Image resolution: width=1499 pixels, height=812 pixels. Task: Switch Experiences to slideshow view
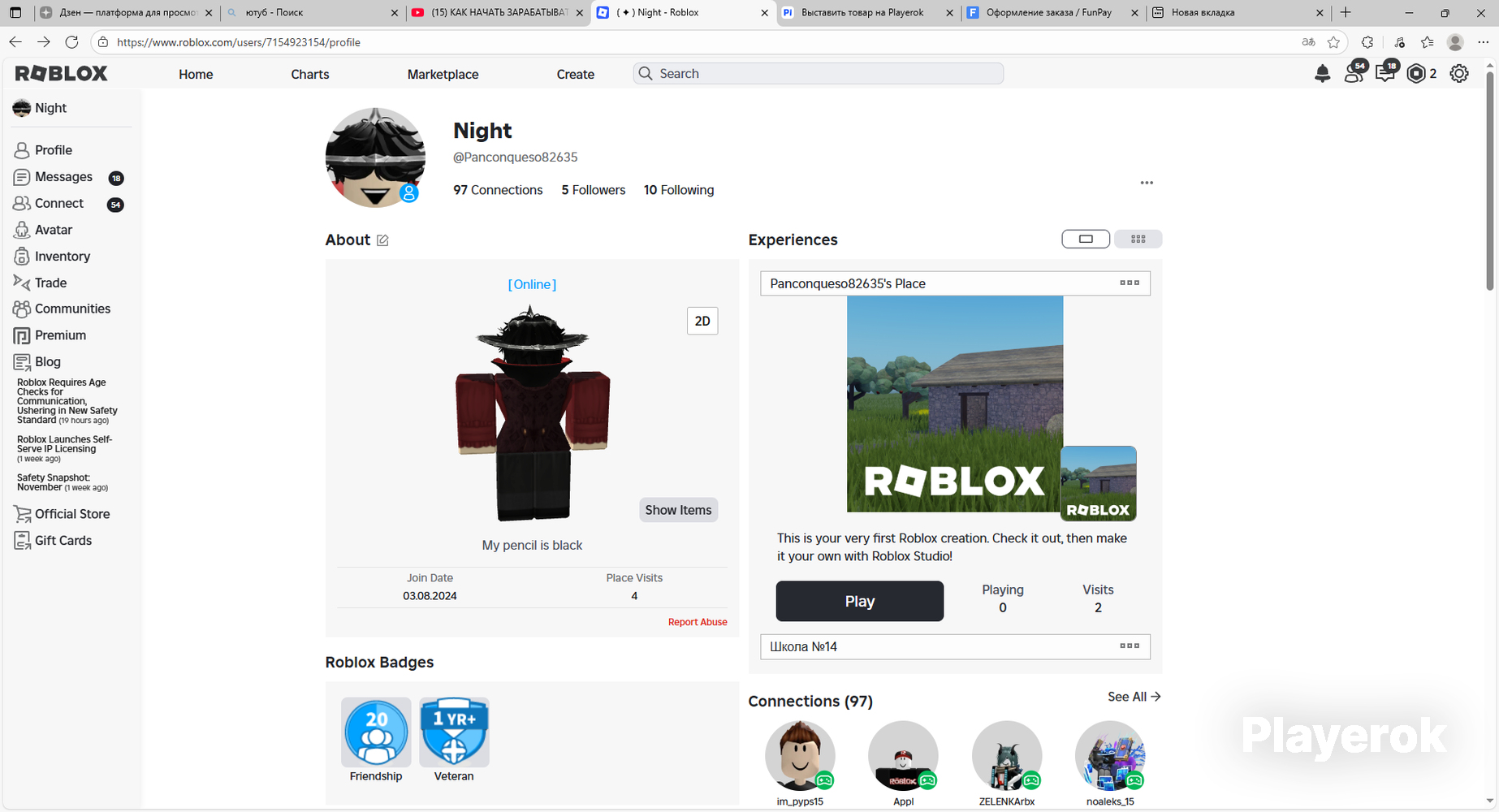(x=1086, y=239)
